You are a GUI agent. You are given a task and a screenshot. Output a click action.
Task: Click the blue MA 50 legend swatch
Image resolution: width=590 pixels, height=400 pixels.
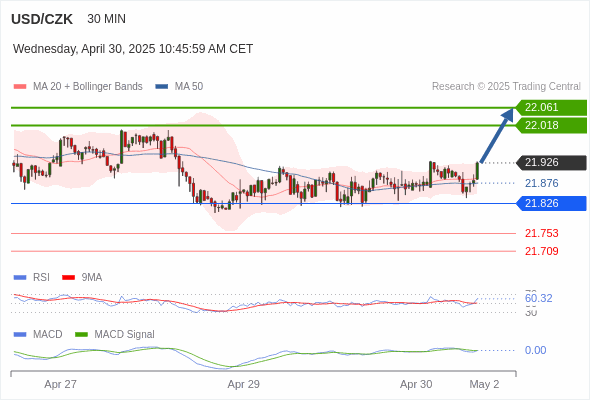pyautogui.click(x=161, y=87)
